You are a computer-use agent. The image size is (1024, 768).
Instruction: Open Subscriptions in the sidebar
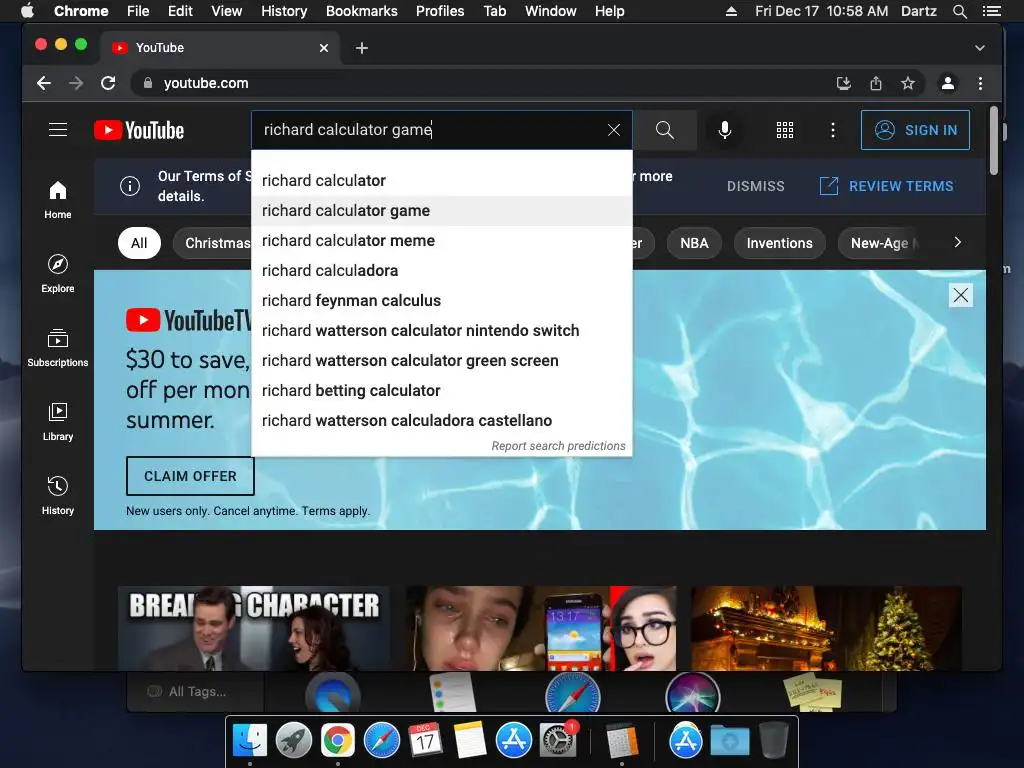tap(58, 348)
